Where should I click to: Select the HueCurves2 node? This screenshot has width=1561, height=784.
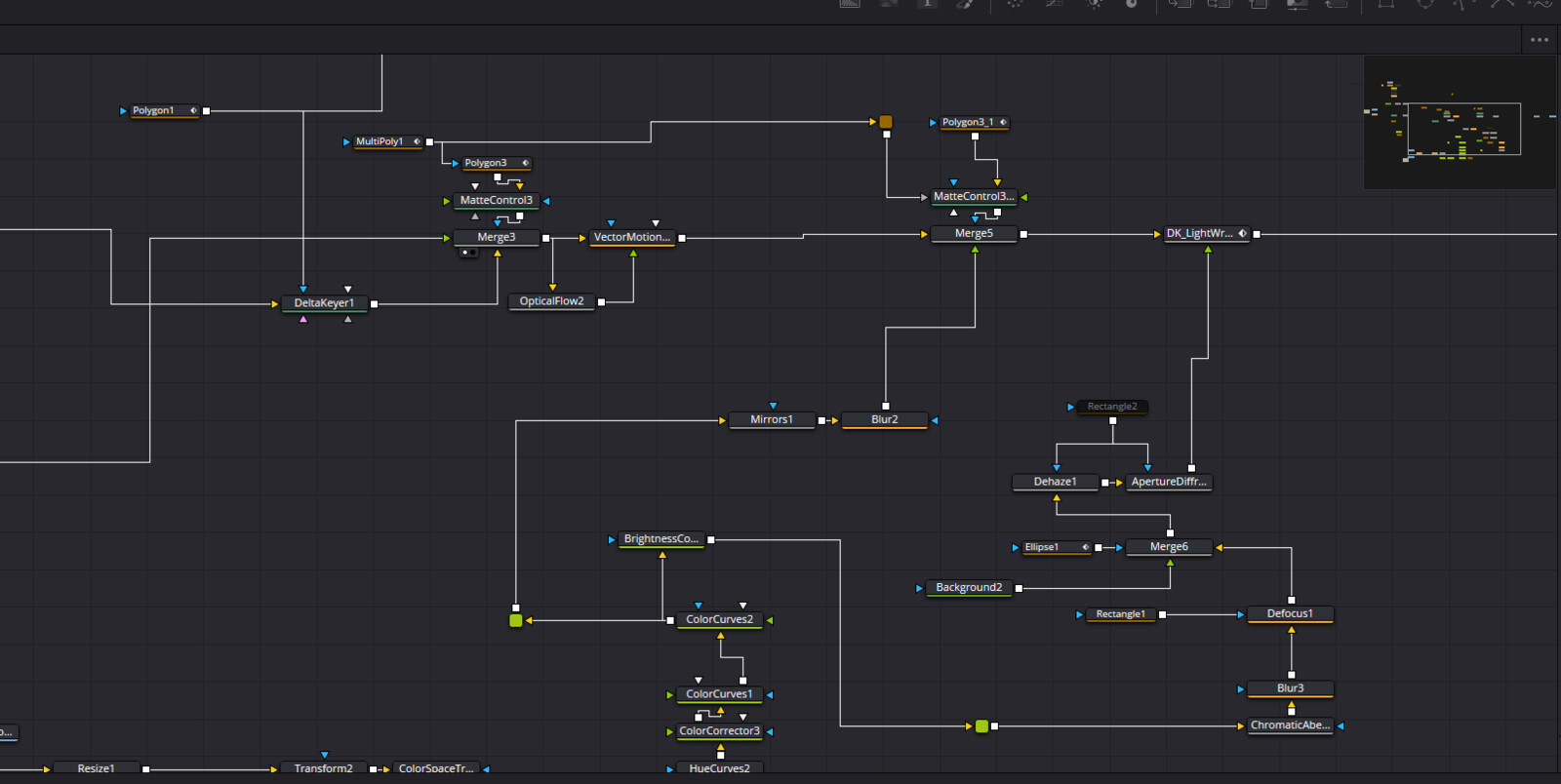[720, 768]
